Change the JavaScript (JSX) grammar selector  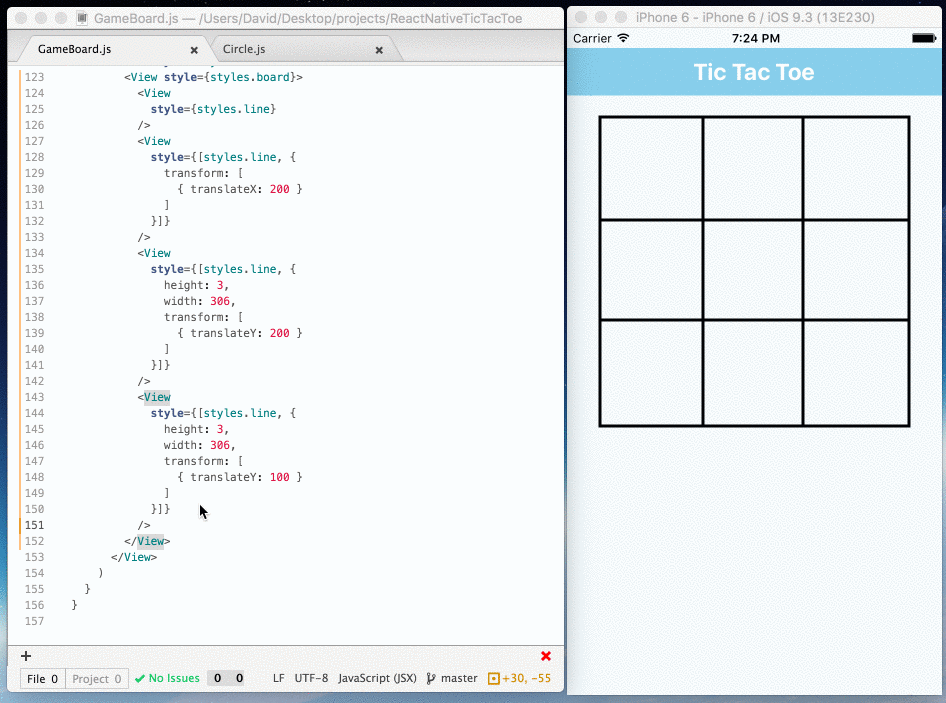click(377, 678)
